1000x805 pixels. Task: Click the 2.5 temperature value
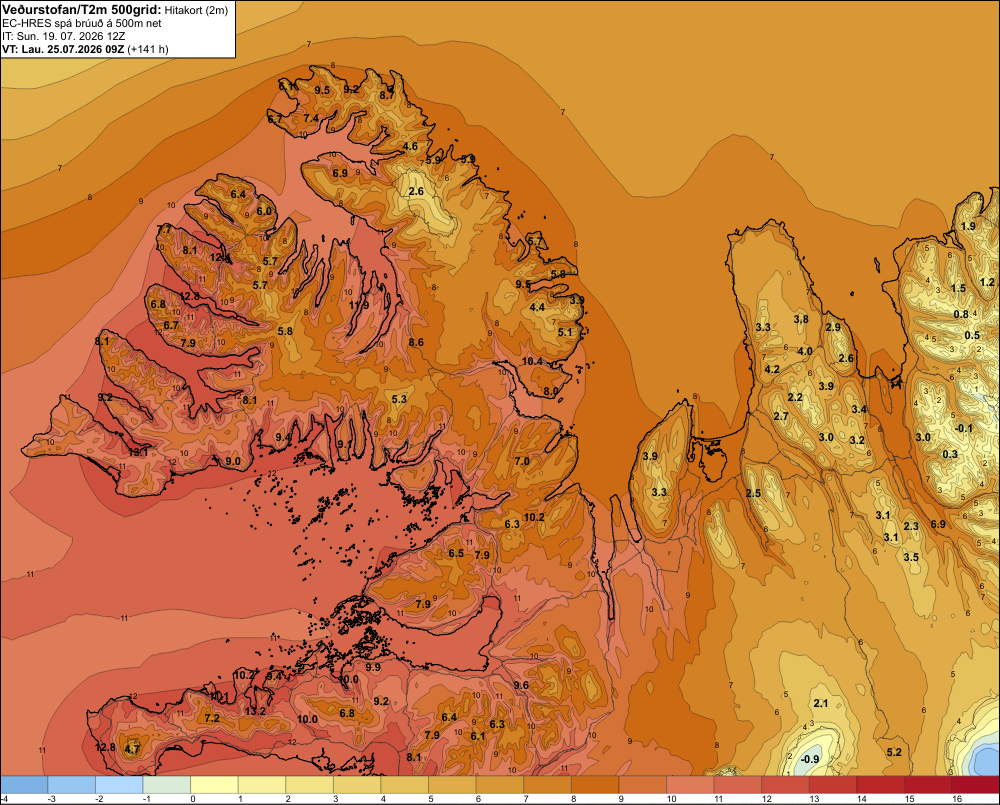click(x=753, y=493)
